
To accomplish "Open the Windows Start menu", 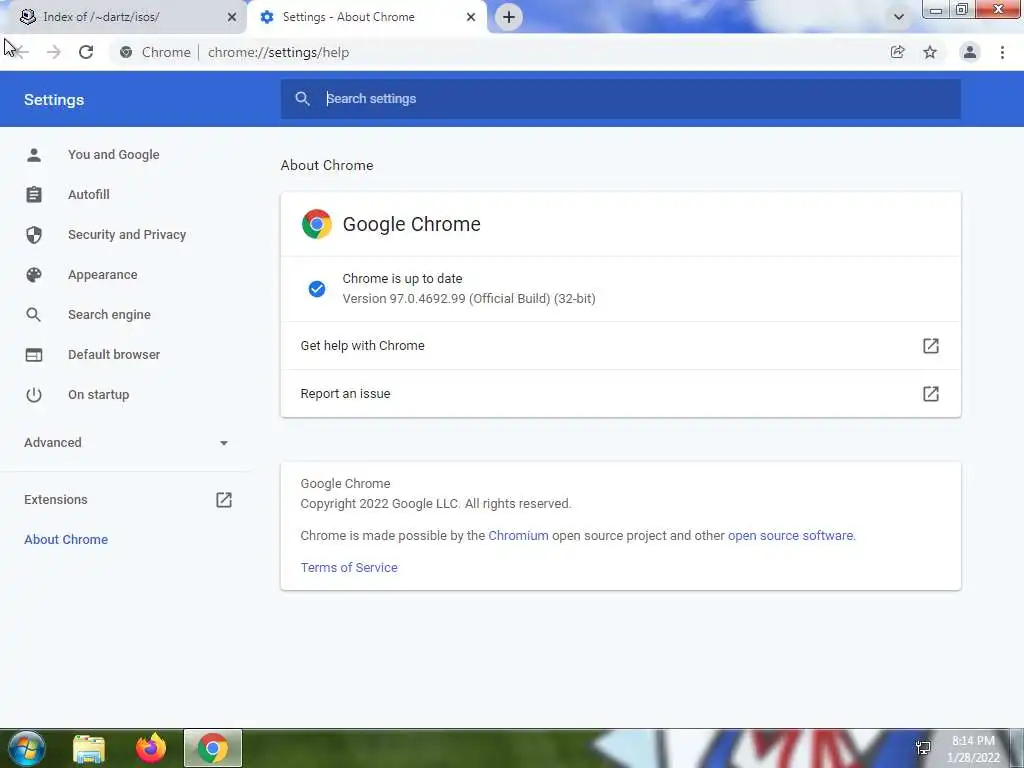I will 26,748.
